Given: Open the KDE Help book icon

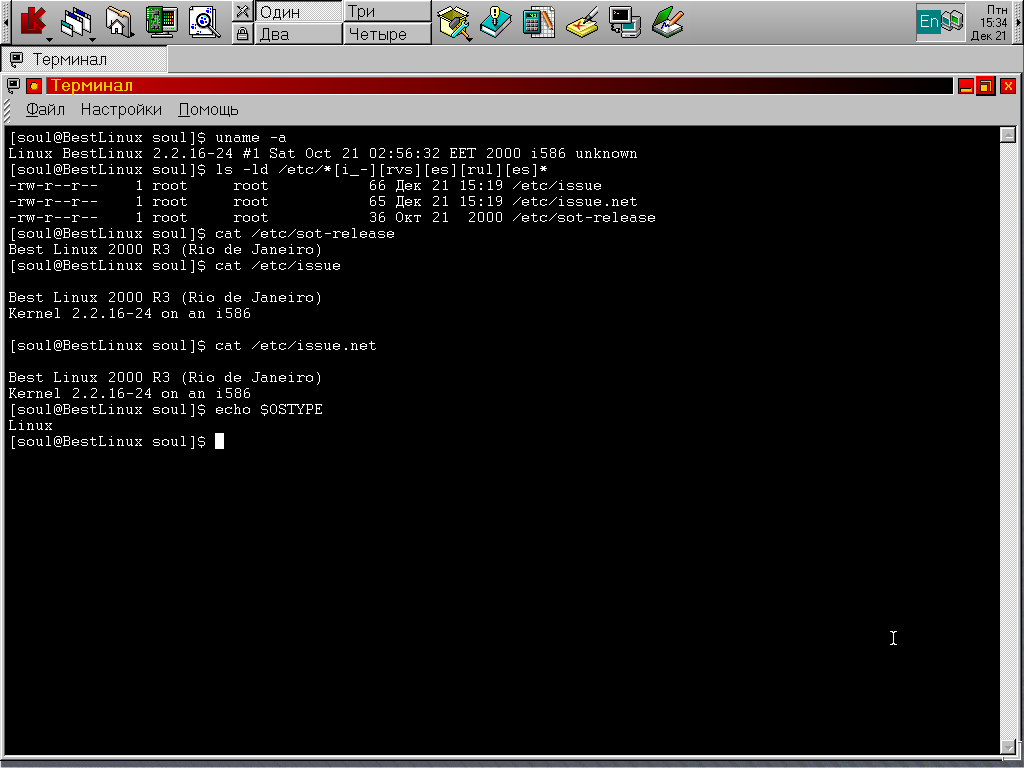Looking at the screenshot, I should tap(496, 22).
